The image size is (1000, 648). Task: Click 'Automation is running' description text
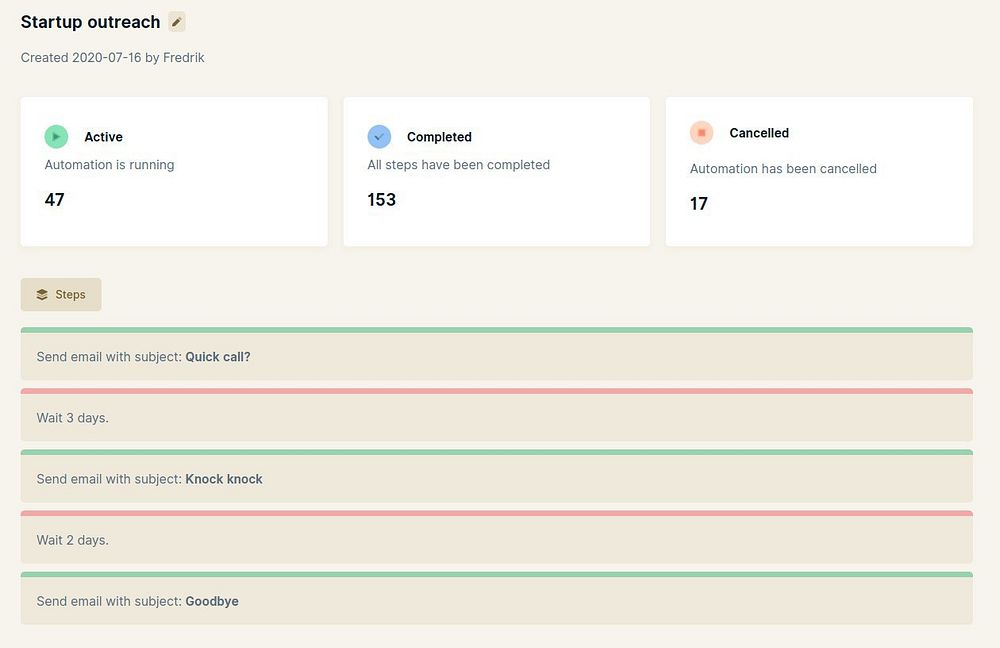pos(110,165)
